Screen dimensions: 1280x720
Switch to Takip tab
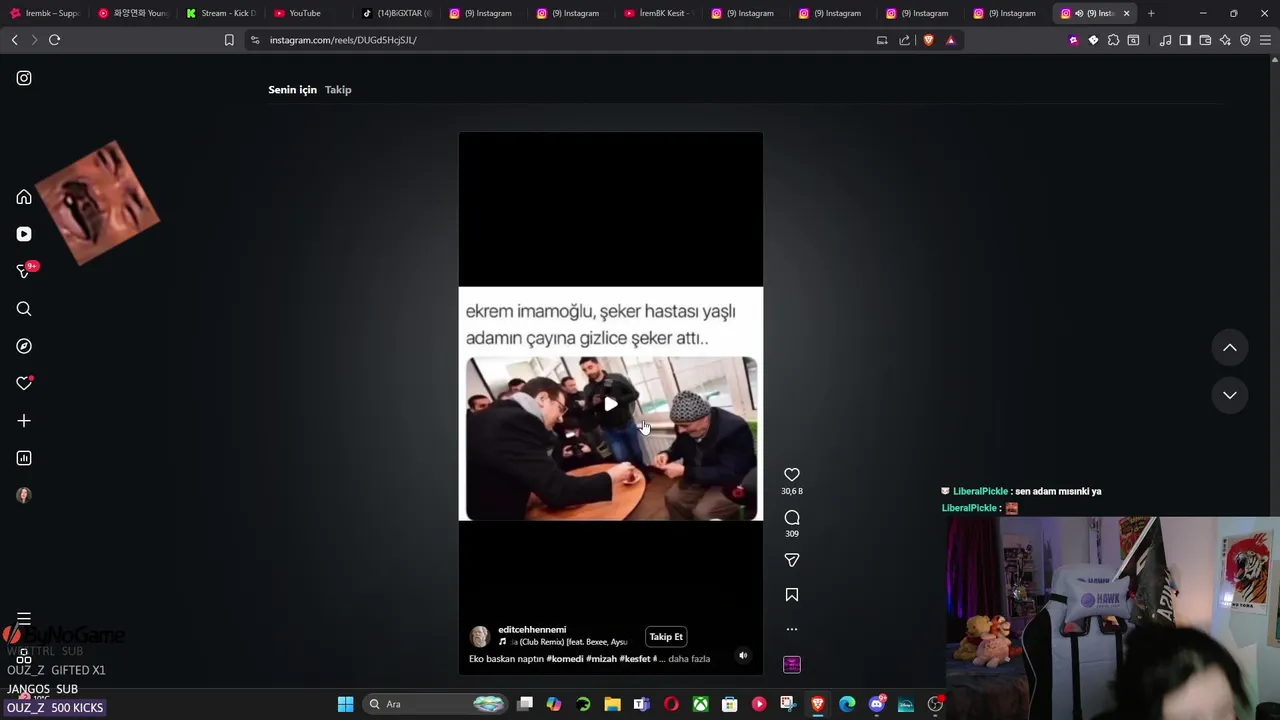point(338,90)
